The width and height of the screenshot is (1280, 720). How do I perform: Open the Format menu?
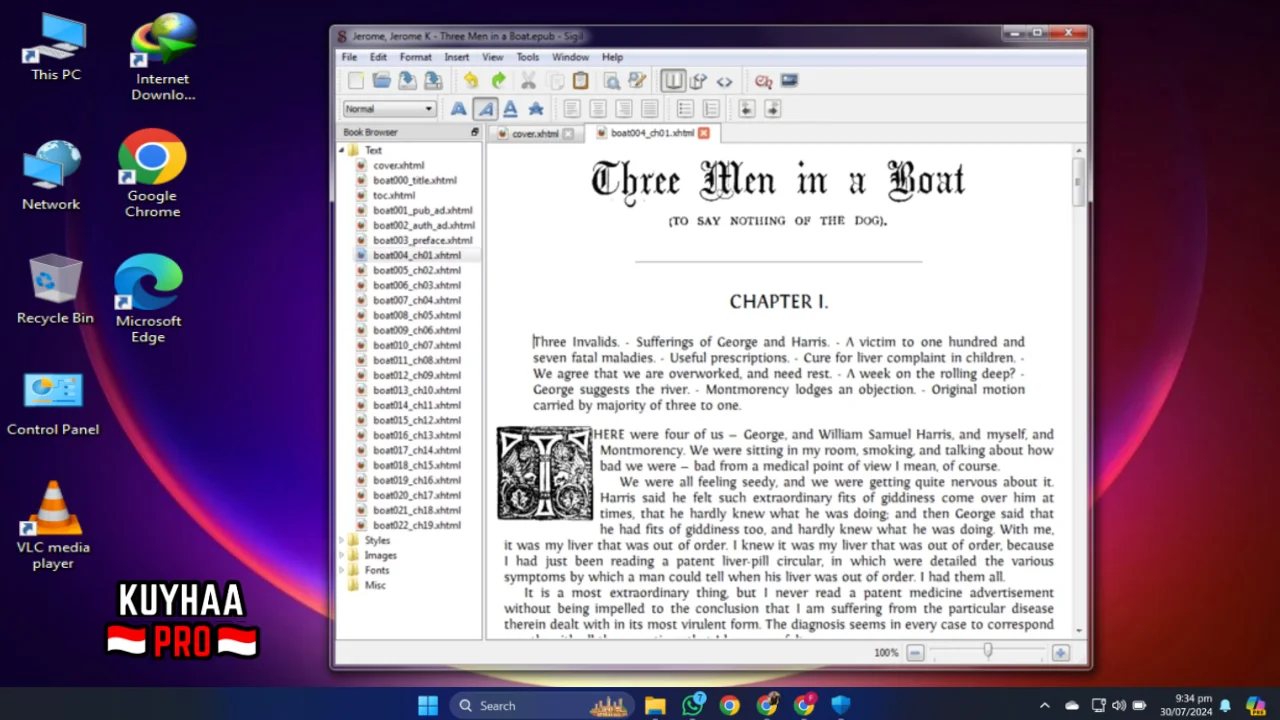(x=416, y=57)
